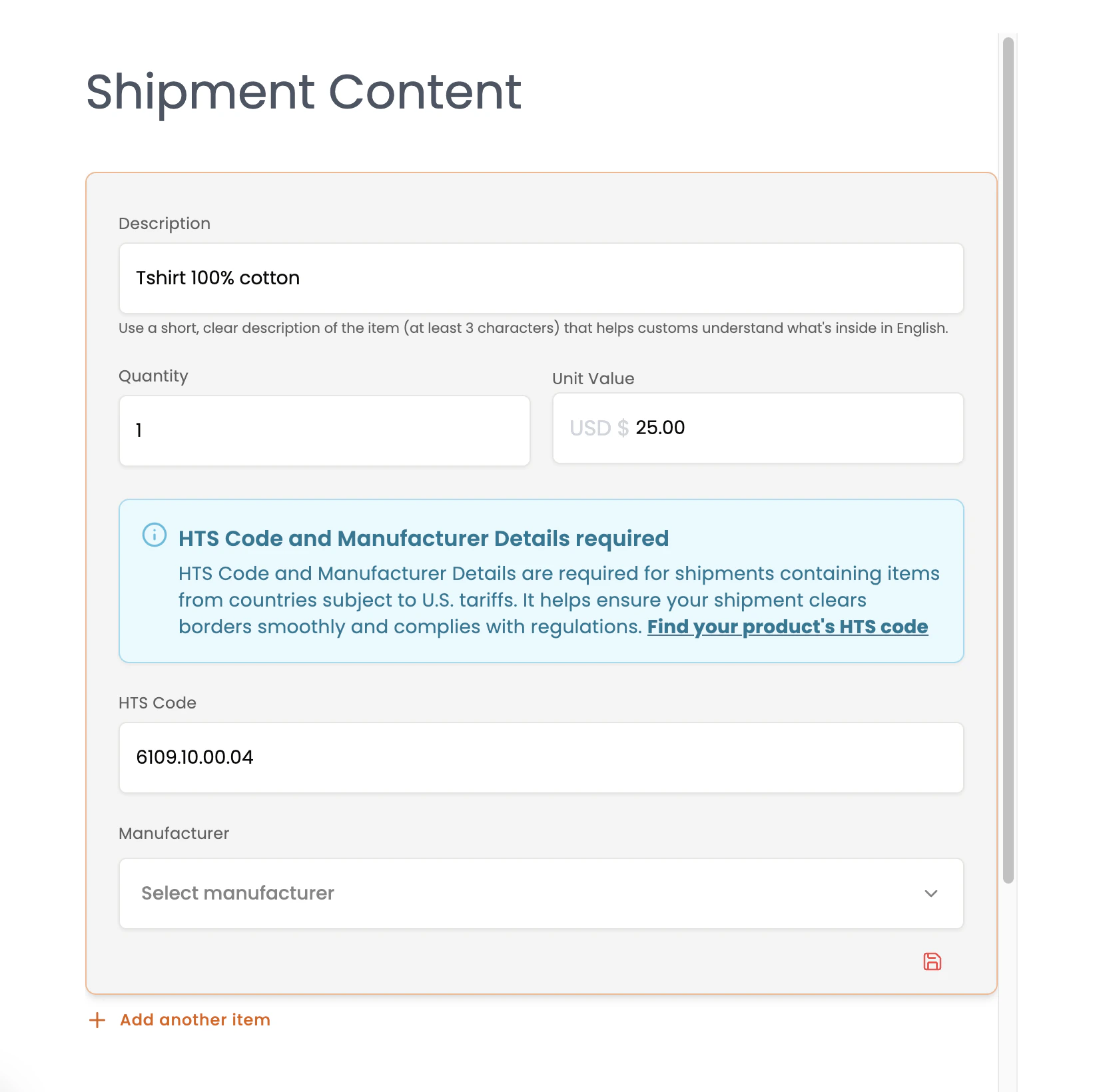The height and width of the screenshot is (1092, 1095).
Task: Click the red save item icon
Action: click(932, 961)
